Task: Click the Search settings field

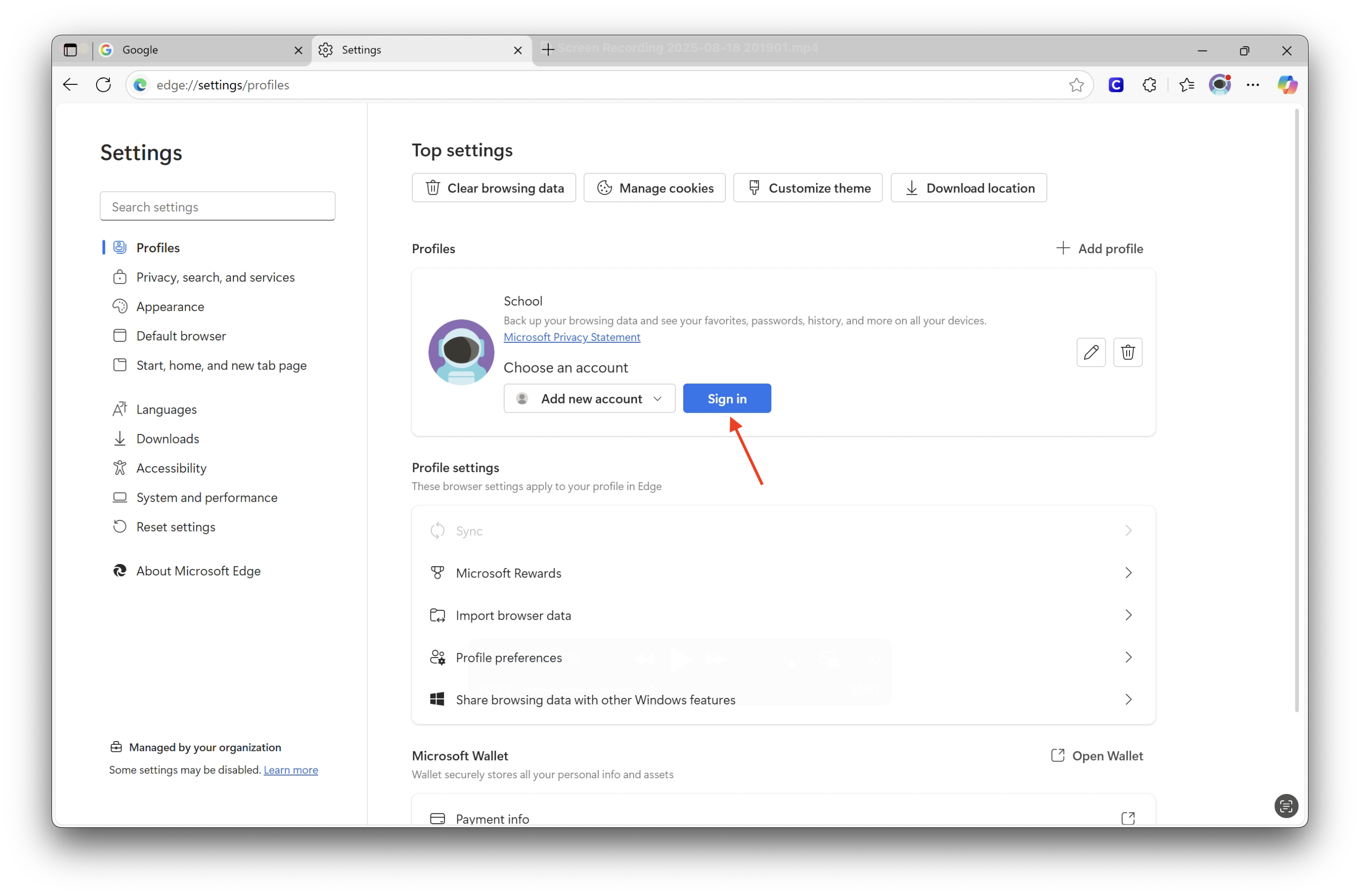Action: click(x=217, y=206)
